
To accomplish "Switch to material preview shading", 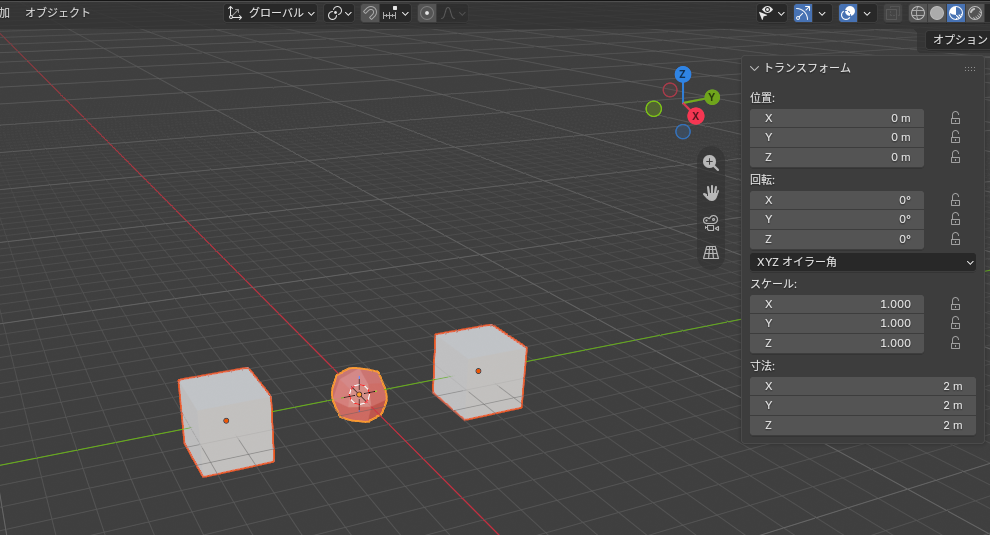I will (956, 13).
